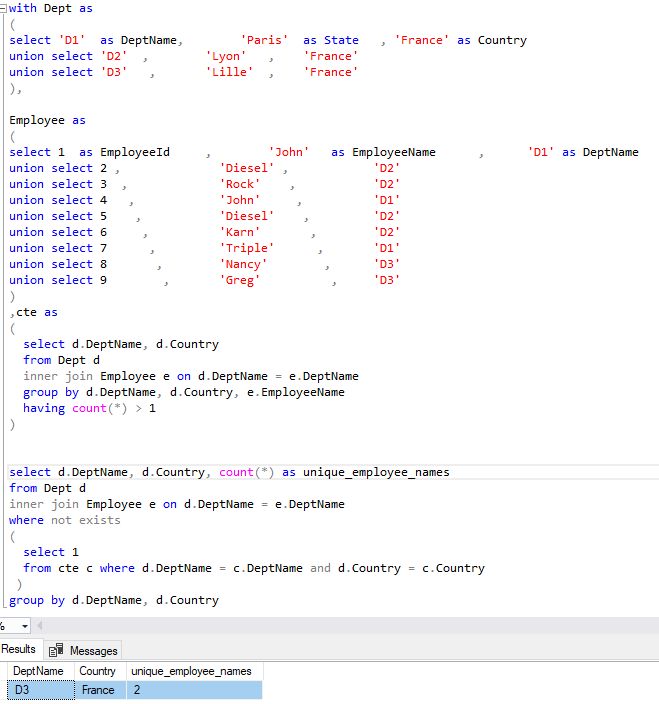Click the 'Nancy' employee name literal
This screenshot has width=659, height=704.
pyautogui.click(x=243, y=264)
